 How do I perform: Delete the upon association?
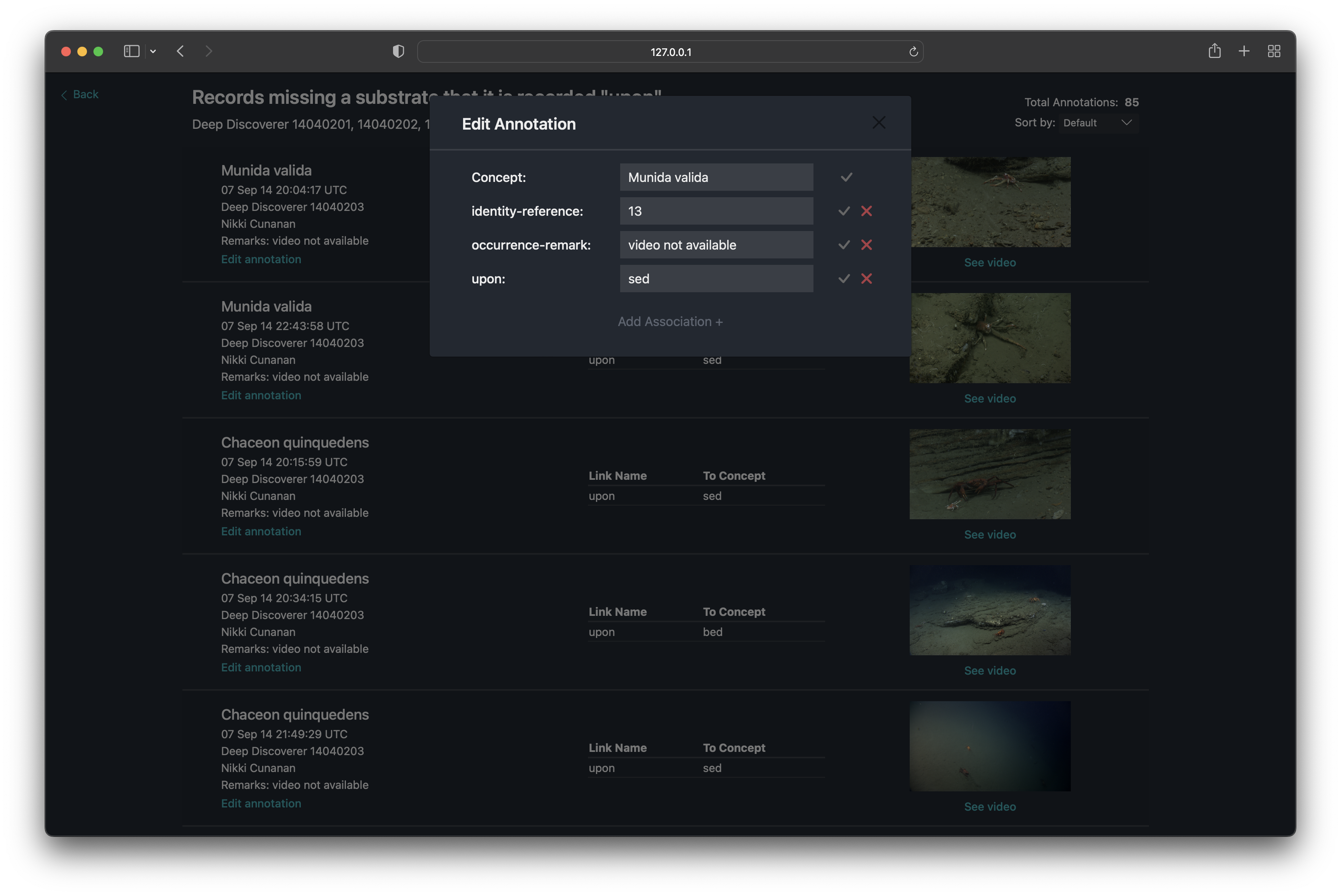tap(867, 278)
